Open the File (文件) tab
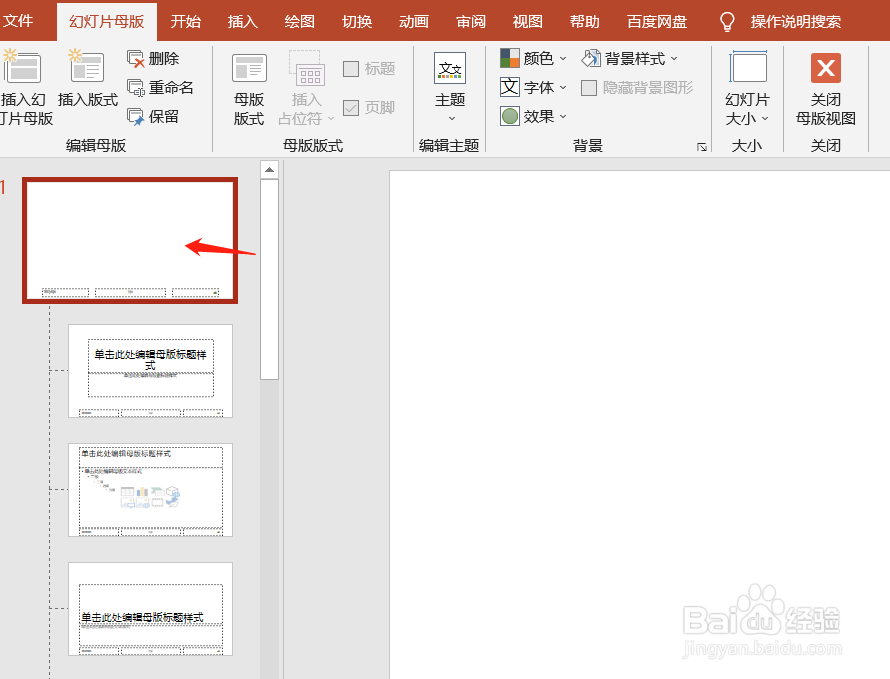The image size is (890, 679). click(x=18, y=22)
